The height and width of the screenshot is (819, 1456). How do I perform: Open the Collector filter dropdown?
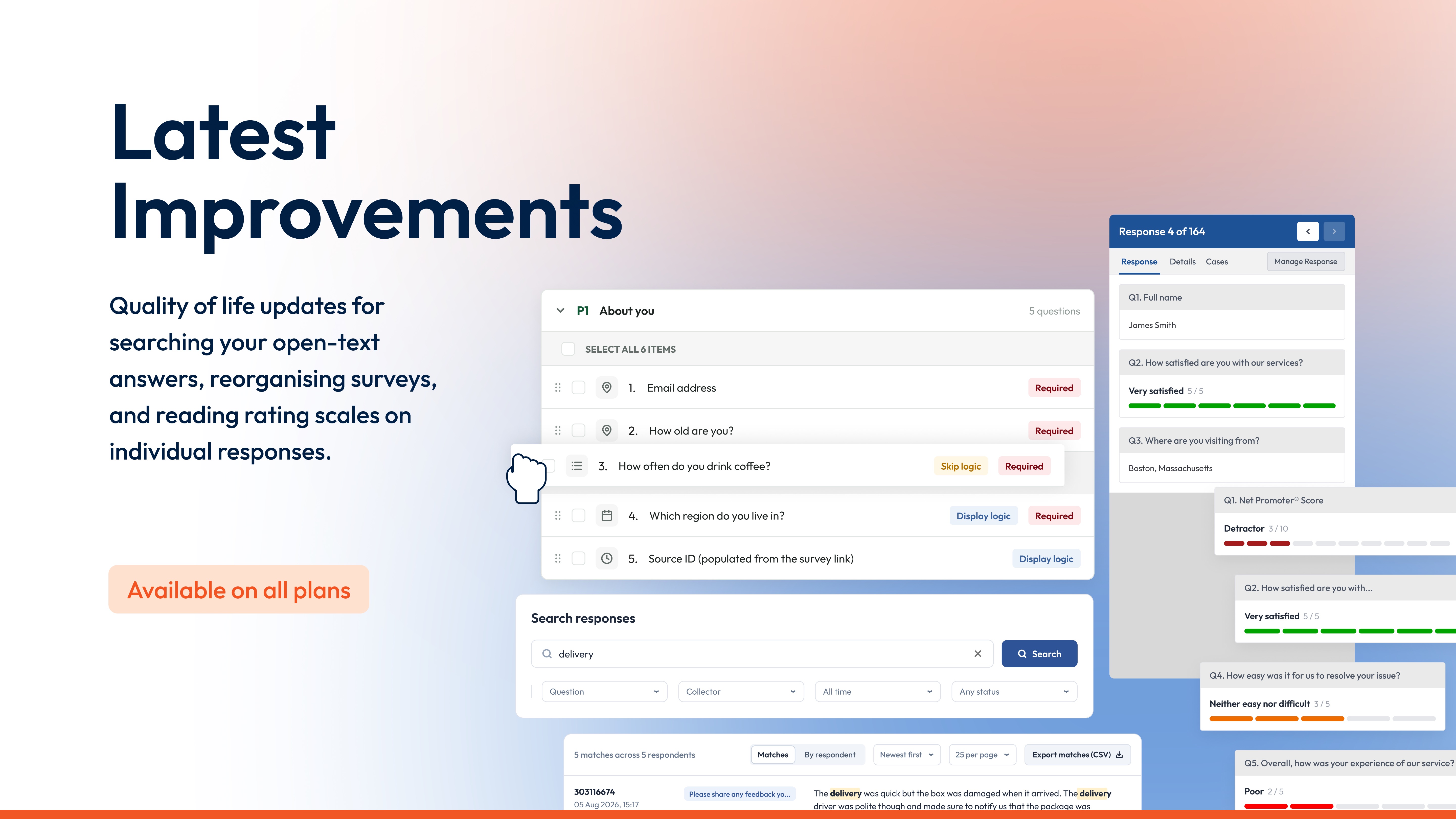tap(741, 692)
